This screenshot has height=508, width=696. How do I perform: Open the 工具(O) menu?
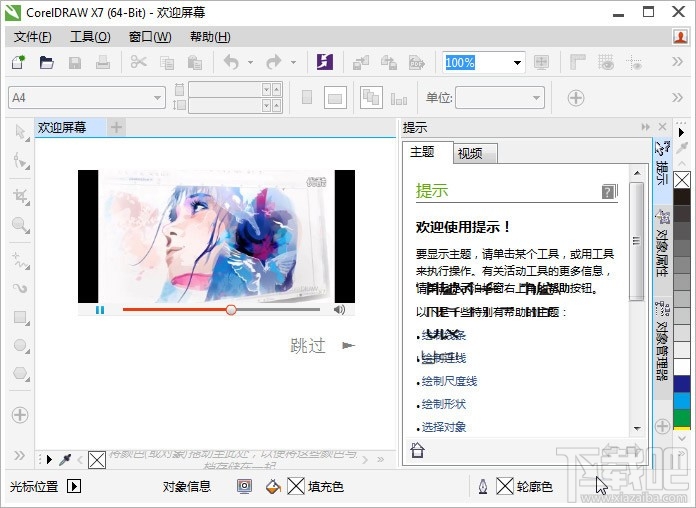click(x=90, y=37)
